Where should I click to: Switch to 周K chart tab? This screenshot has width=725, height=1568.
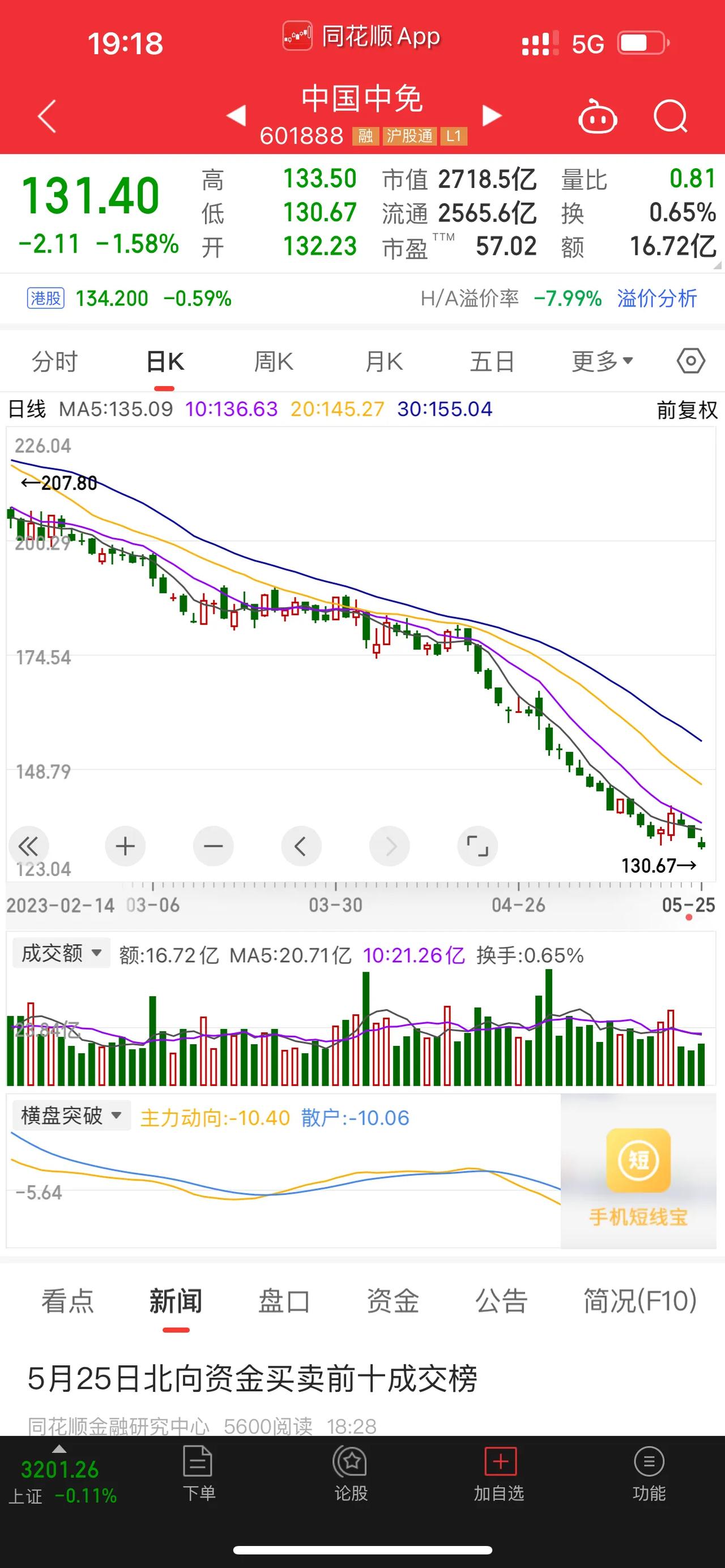(274, 362)
